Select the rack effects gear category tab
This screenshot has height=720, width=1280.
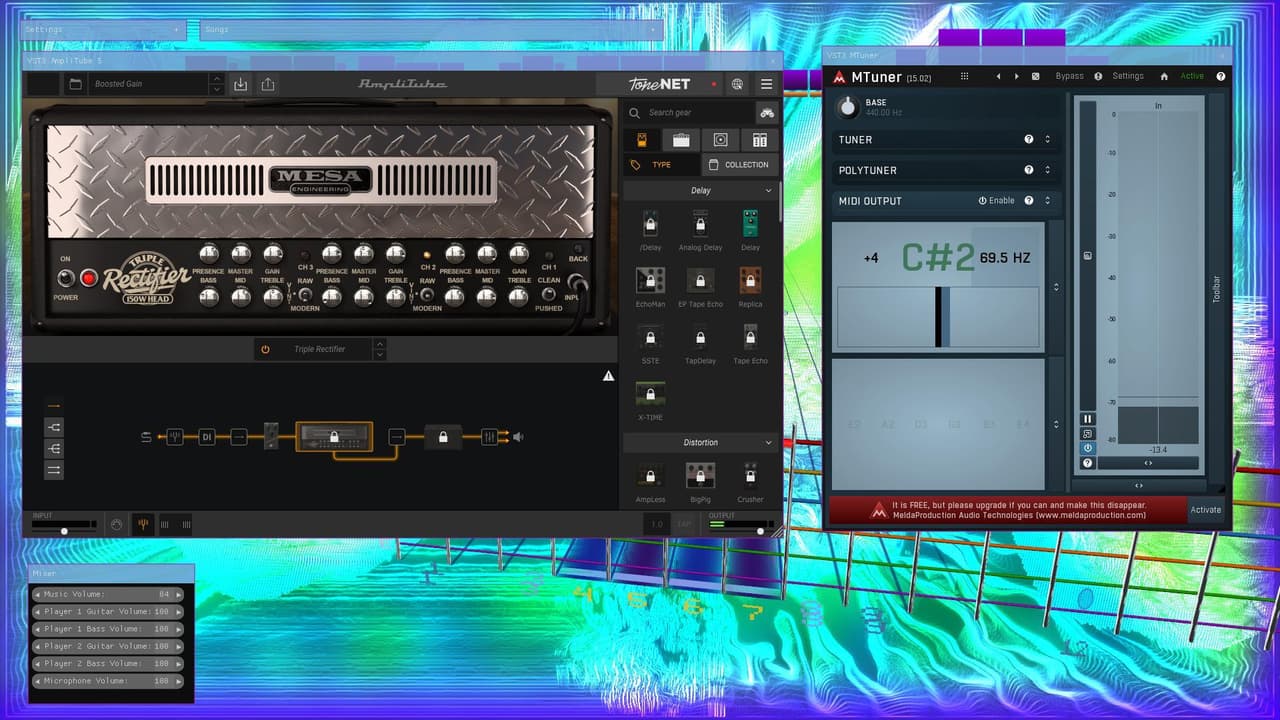click(x=759, y=140)
